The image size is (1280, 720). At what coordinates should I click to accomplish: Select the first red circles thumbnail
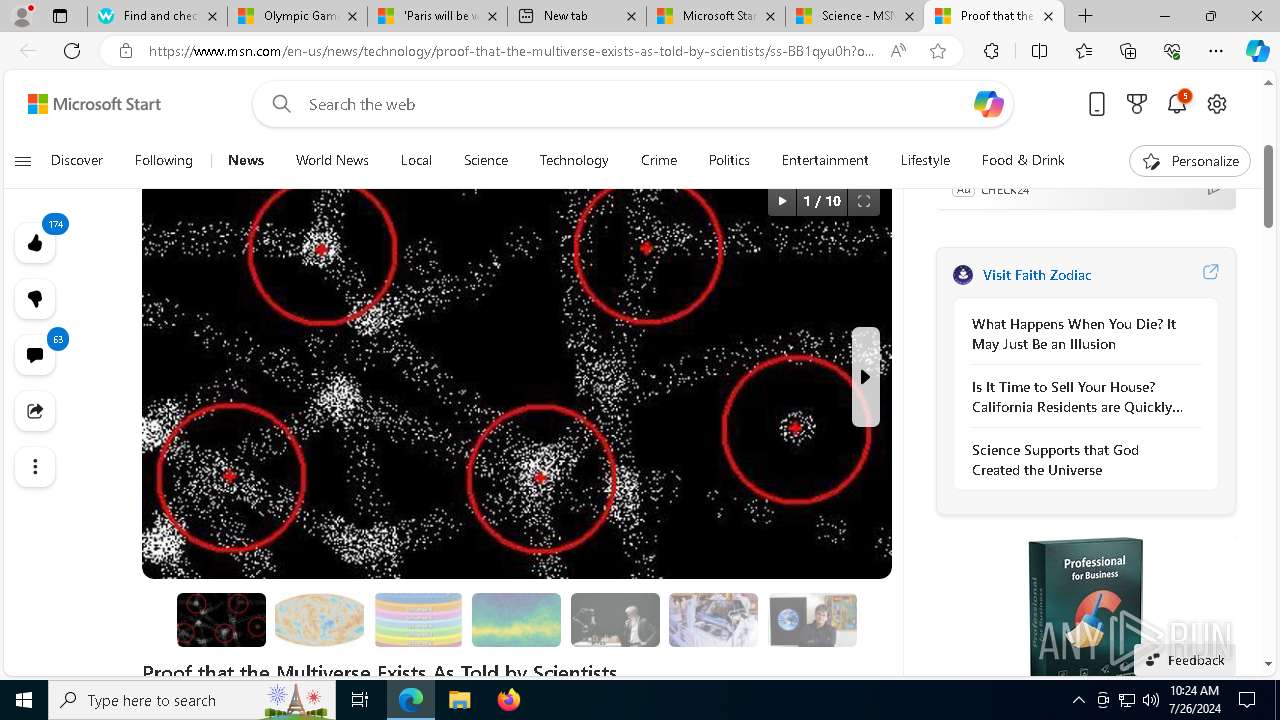(x=222, y=620)
